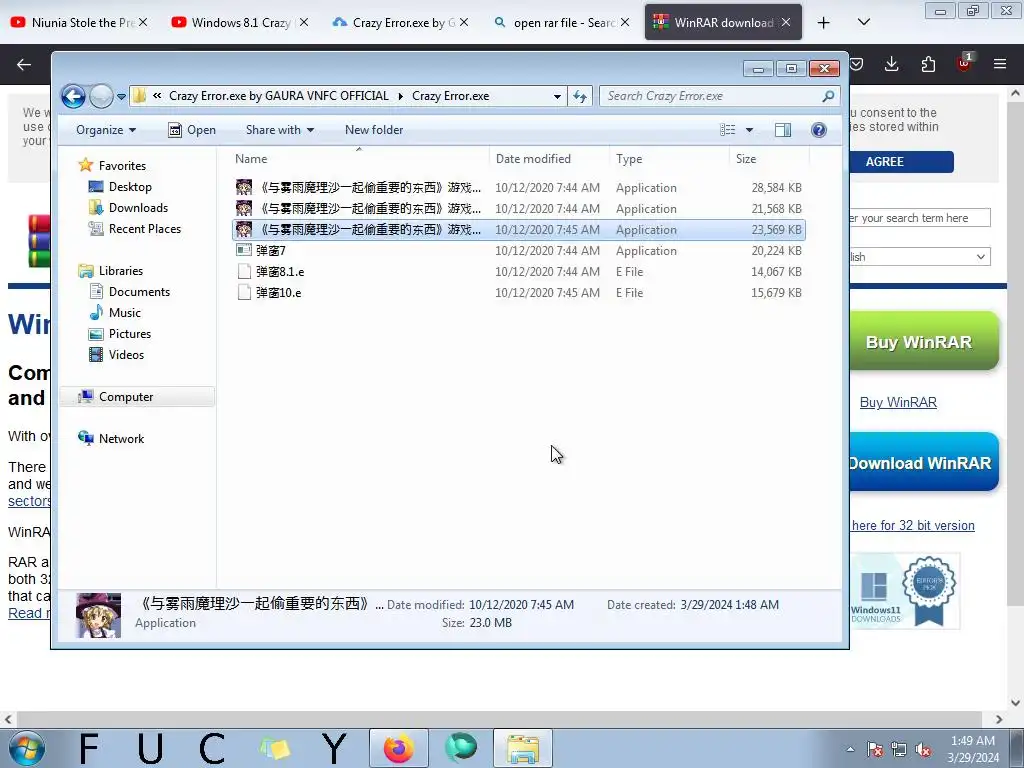1024x768 pixels.
Task: Expand the address bar history dropdown
Action: (557, 96)
